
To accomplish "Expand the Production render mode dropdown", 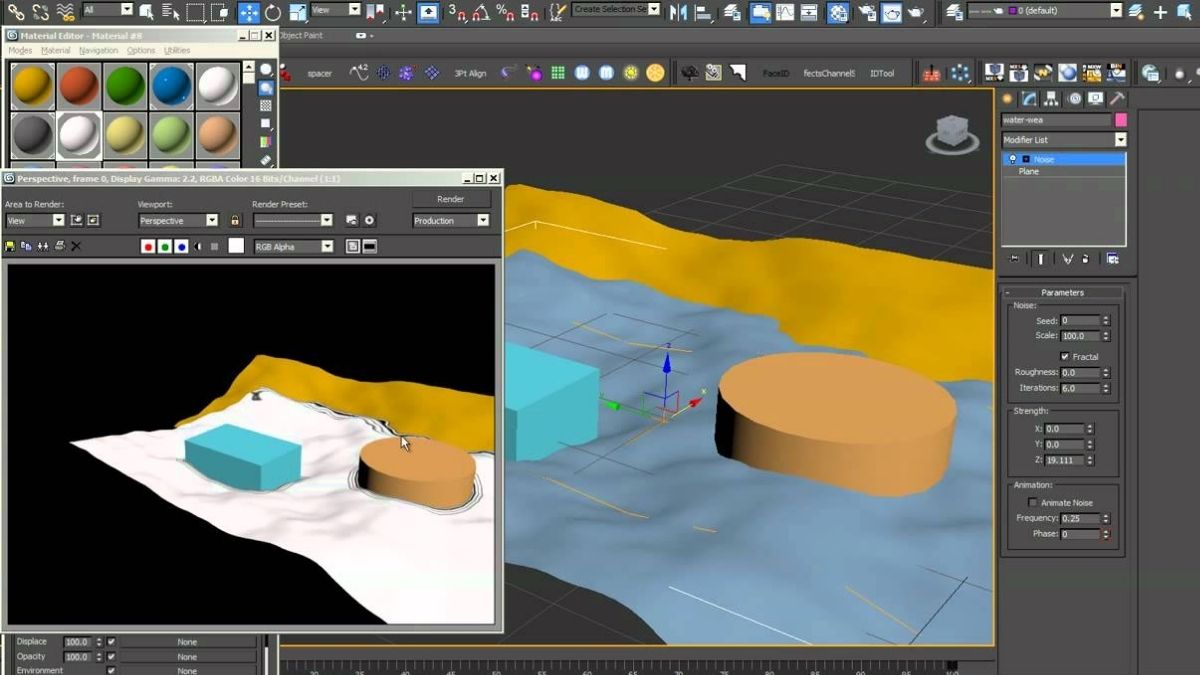I will (451, 220).
